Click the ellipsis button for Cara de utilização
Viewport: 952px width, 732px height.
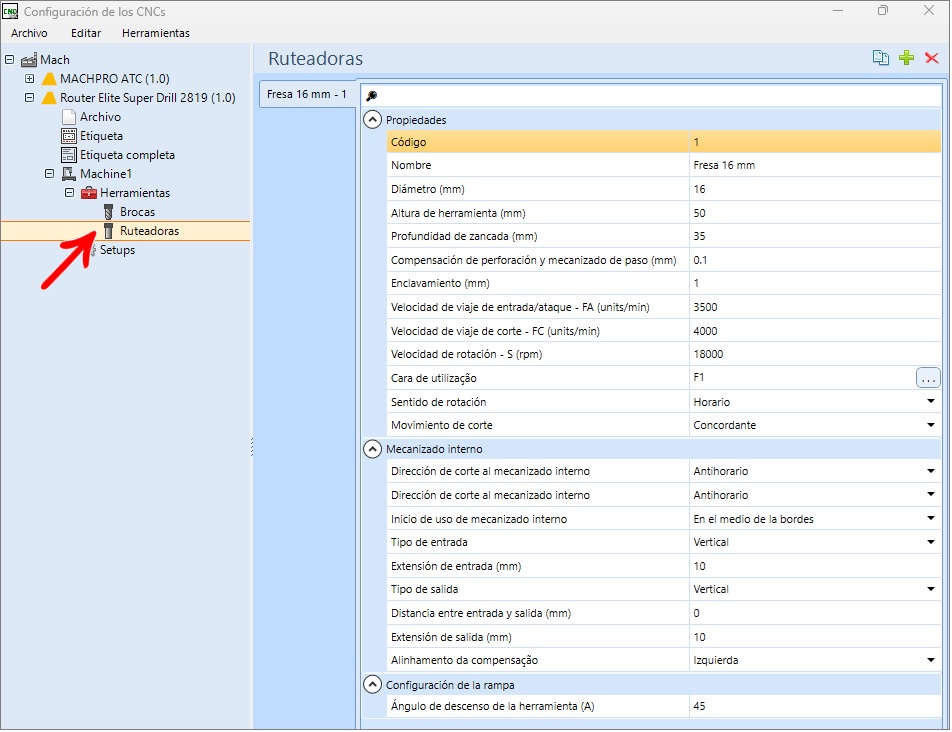pyautogui.click(x=928, y=378)
